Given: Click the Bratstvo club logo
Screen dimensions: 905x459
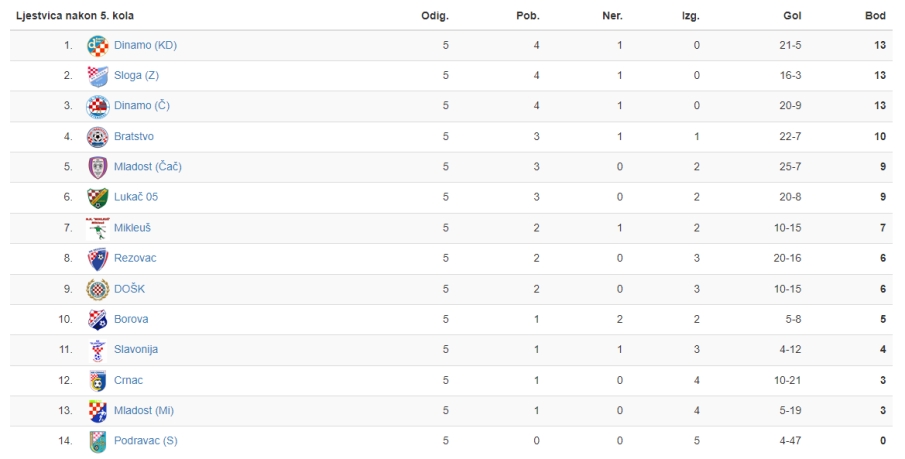Looking at the screenshot, I should click(98, 137).
